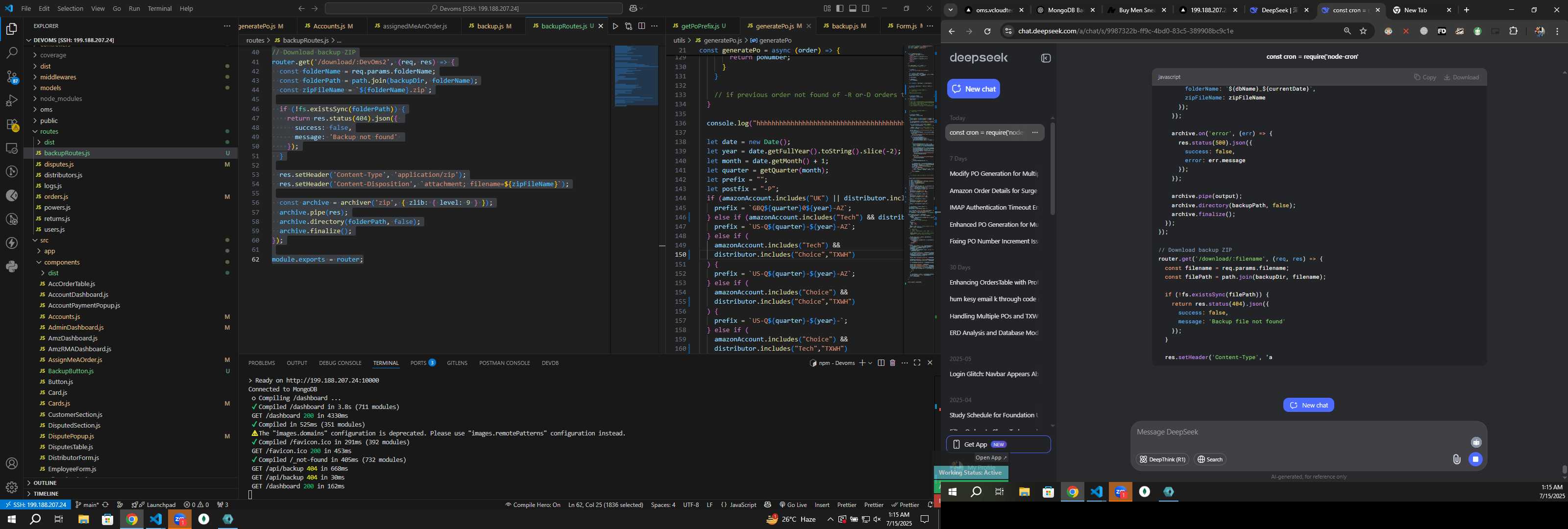The image size is (1568, 529).
Task: Click the Get App button
Action: pos(998,444)
